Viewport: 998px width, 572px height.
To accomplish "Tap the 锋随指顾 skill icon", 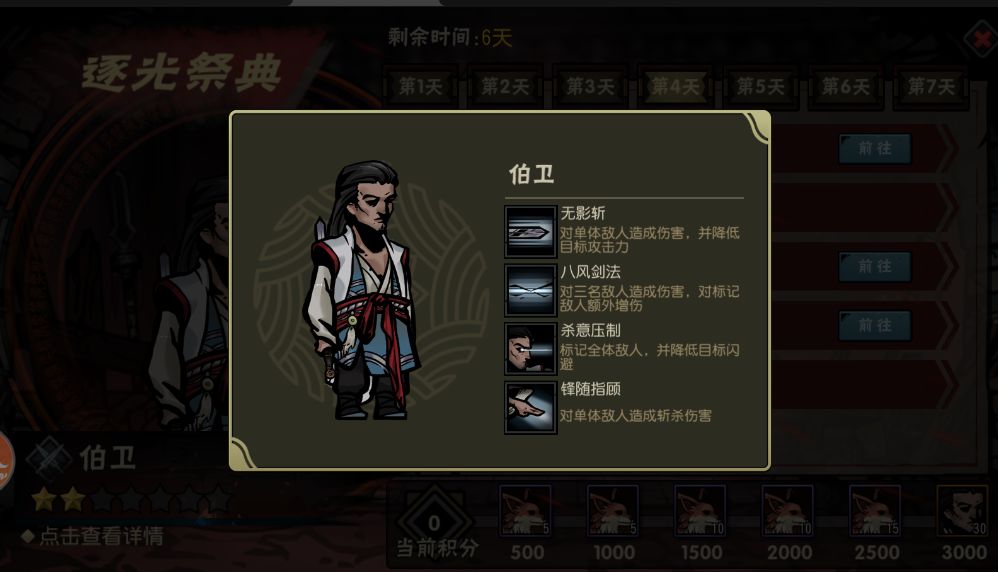I will coord(531,407).
